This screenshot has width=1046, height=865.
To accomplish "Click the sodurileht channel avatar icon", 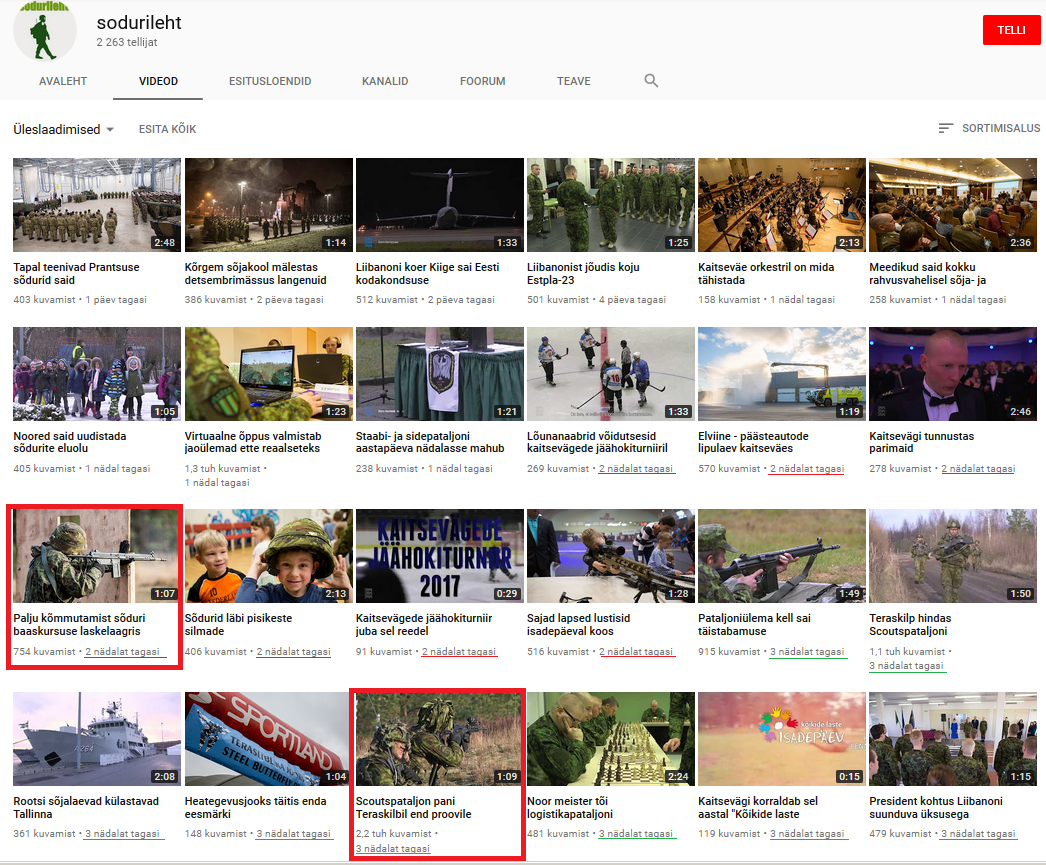I will 44,28.
